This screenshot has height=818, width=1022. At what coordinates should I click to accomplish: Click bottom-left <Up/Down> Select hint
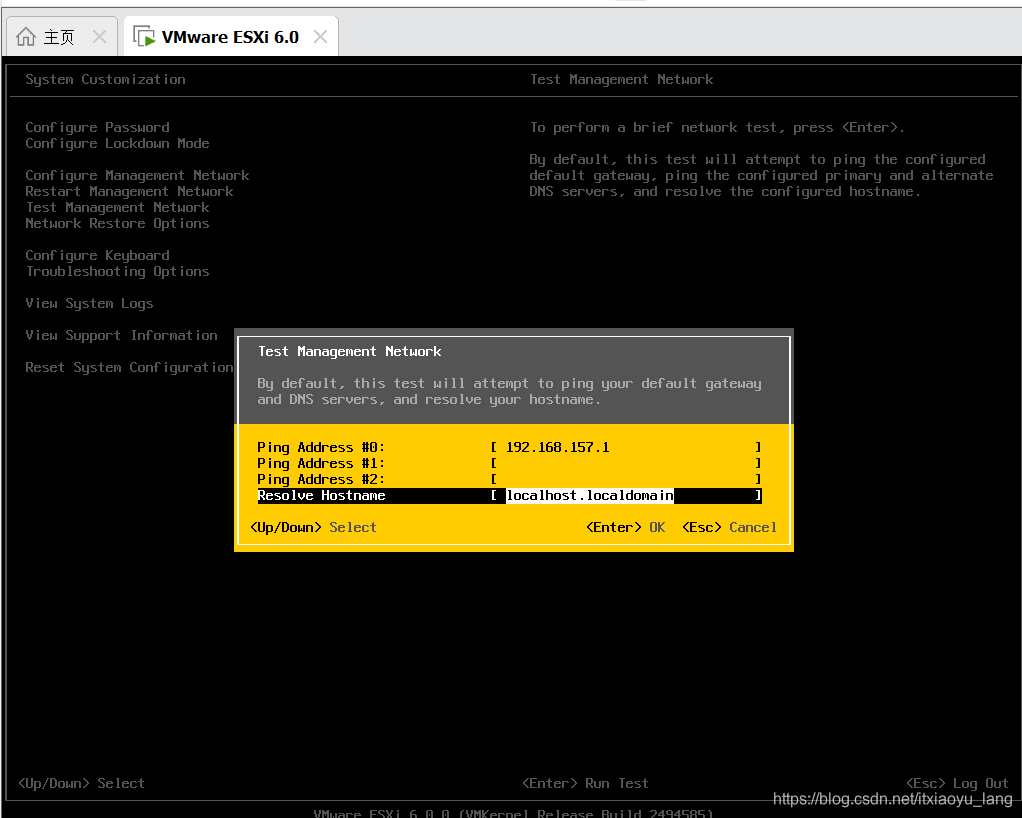(81, 783)
